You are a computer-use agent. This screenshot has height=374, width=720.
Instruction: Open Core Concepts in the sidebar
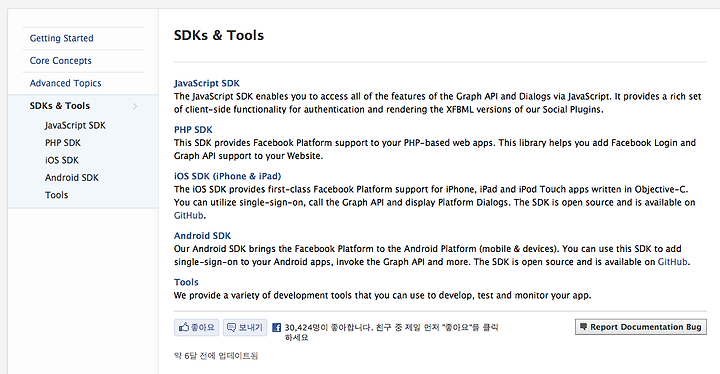click(x=61, y=61)
